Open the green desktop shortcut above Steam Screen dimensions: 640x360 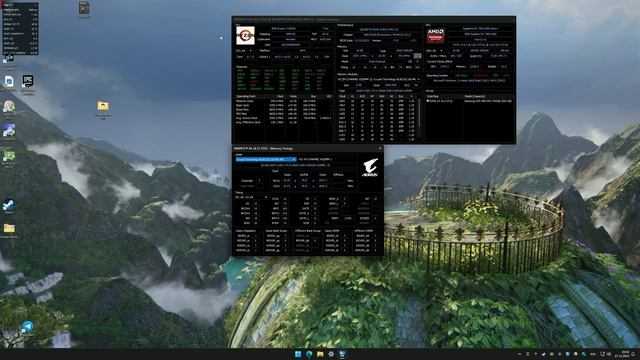[9, 156]
